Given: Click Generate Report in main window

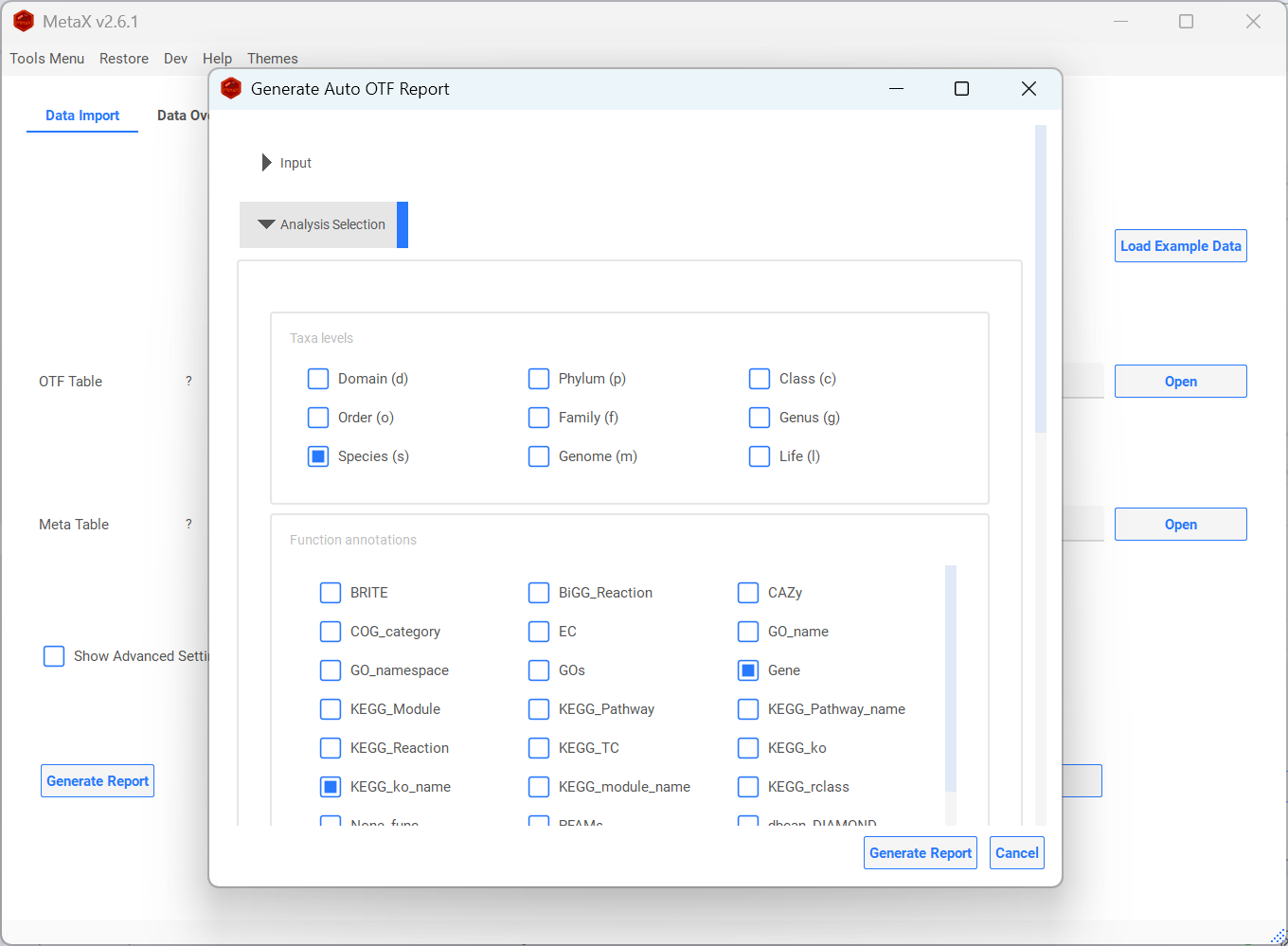Looking at the screenshot, I should coord(98,781).
